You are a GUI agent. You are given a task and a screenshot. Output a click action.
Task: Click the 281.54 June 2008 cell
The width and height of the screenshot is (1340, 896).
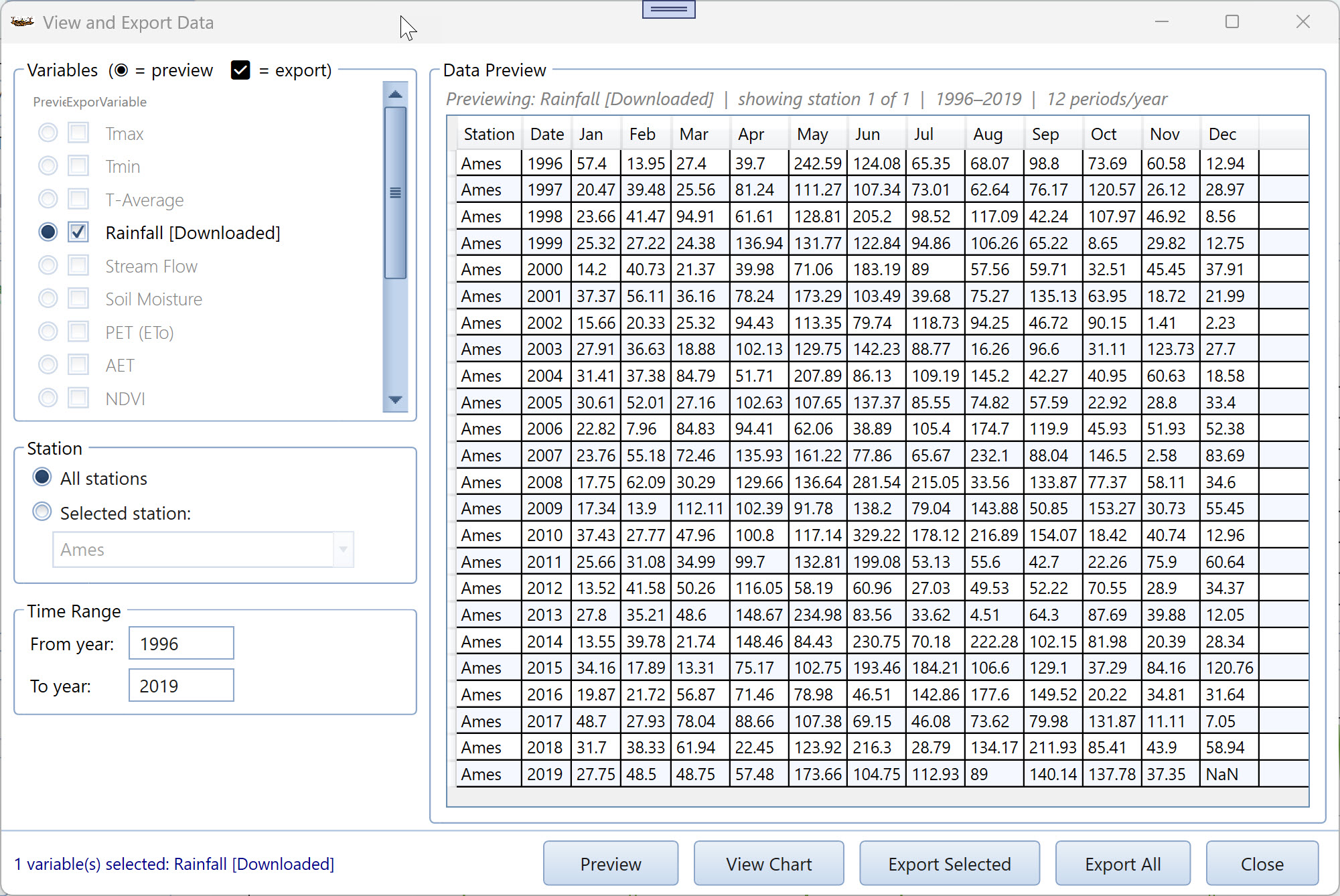pos(877,482)
